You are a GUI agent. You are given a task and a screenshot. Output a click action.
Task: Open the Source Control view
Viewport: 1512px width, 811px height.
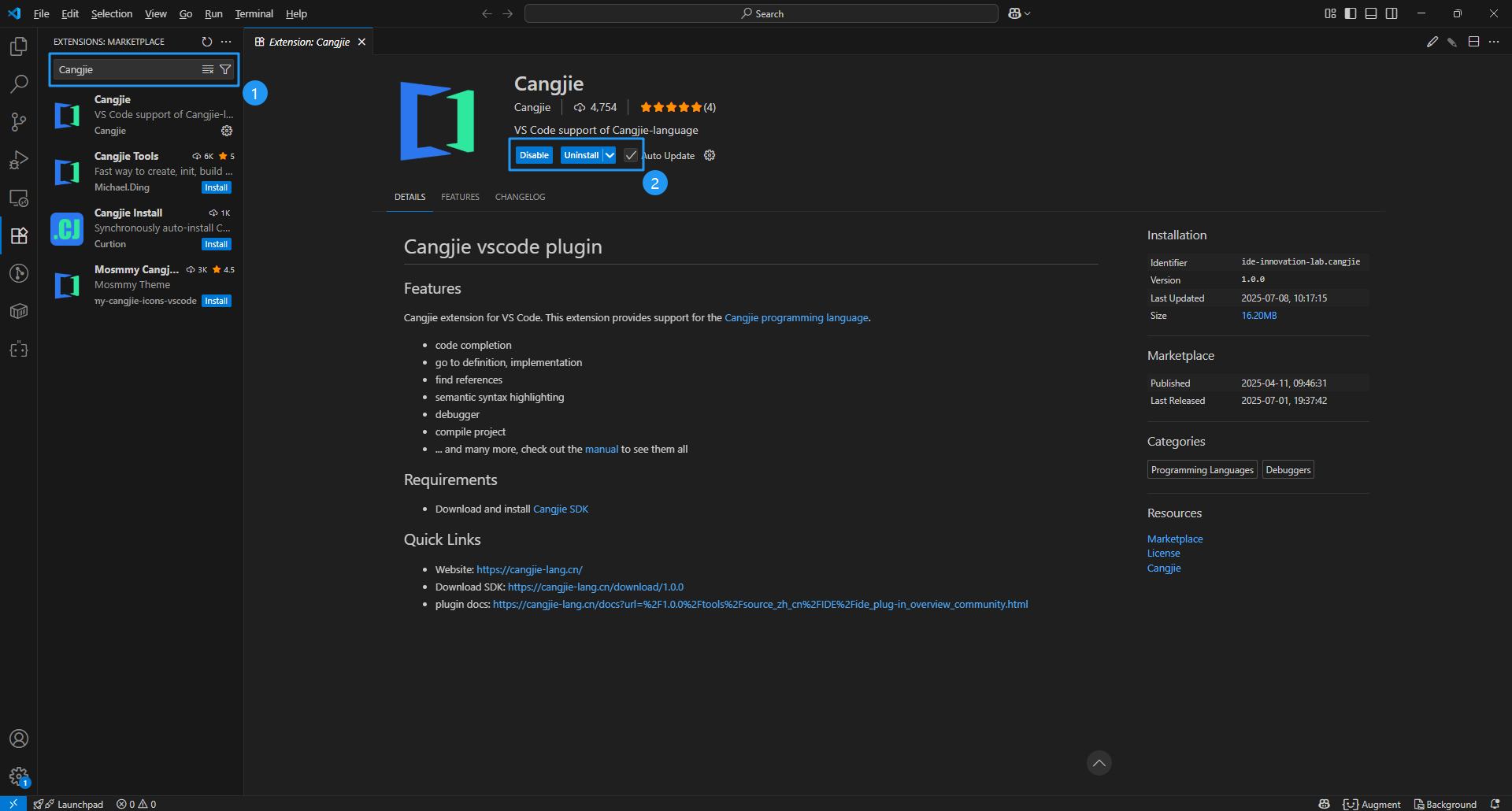[19, 122]
